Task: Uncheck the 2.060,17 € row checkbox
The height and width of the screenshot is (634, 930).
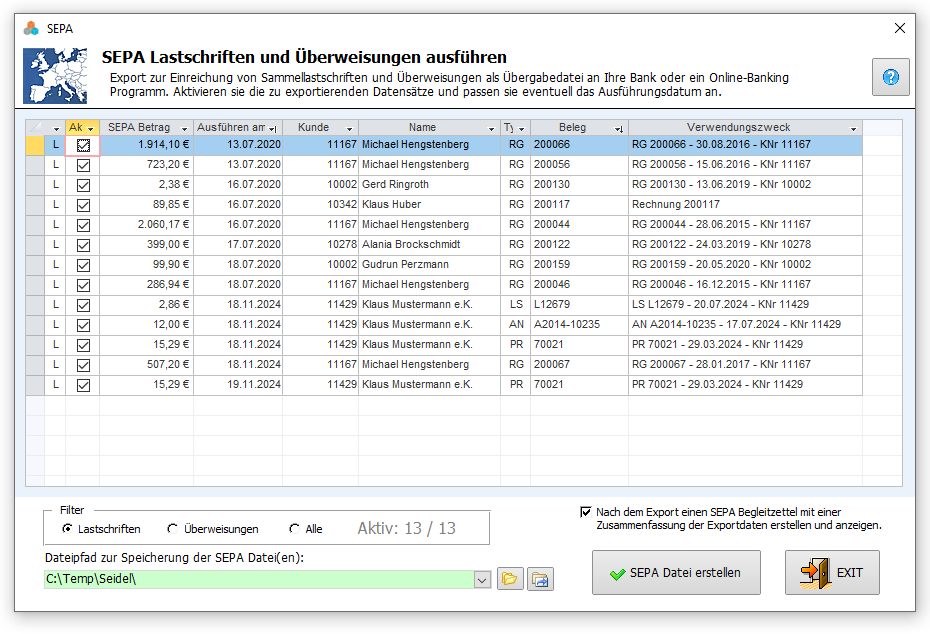Action: [83, 225]
